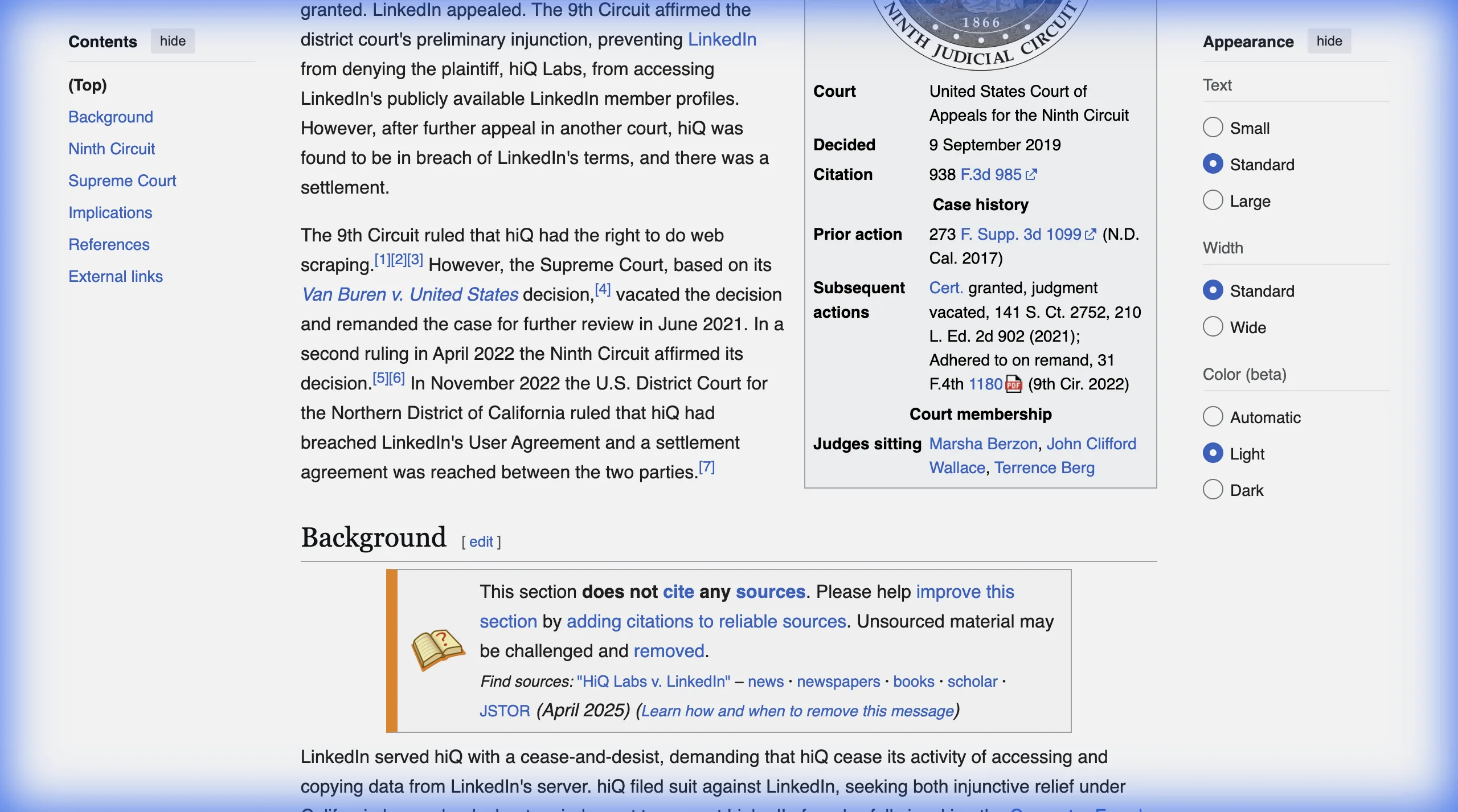Select Large text size
This screenshot has height=812, width=1458.
1215,200
